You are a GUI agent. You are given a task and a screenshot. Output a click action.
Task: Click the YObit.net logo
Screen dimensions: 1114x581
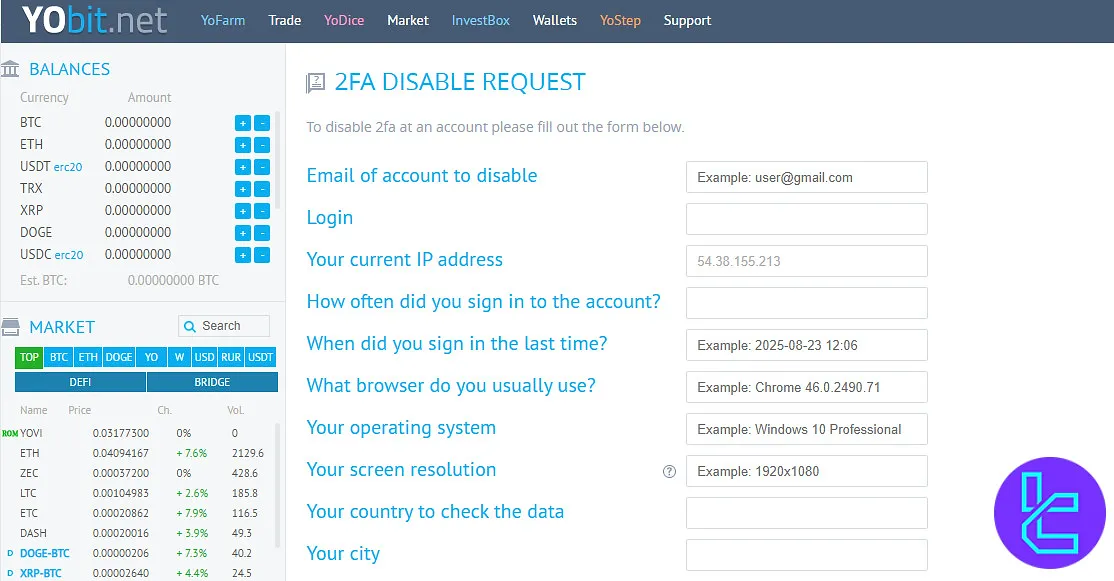coord(94,20)
